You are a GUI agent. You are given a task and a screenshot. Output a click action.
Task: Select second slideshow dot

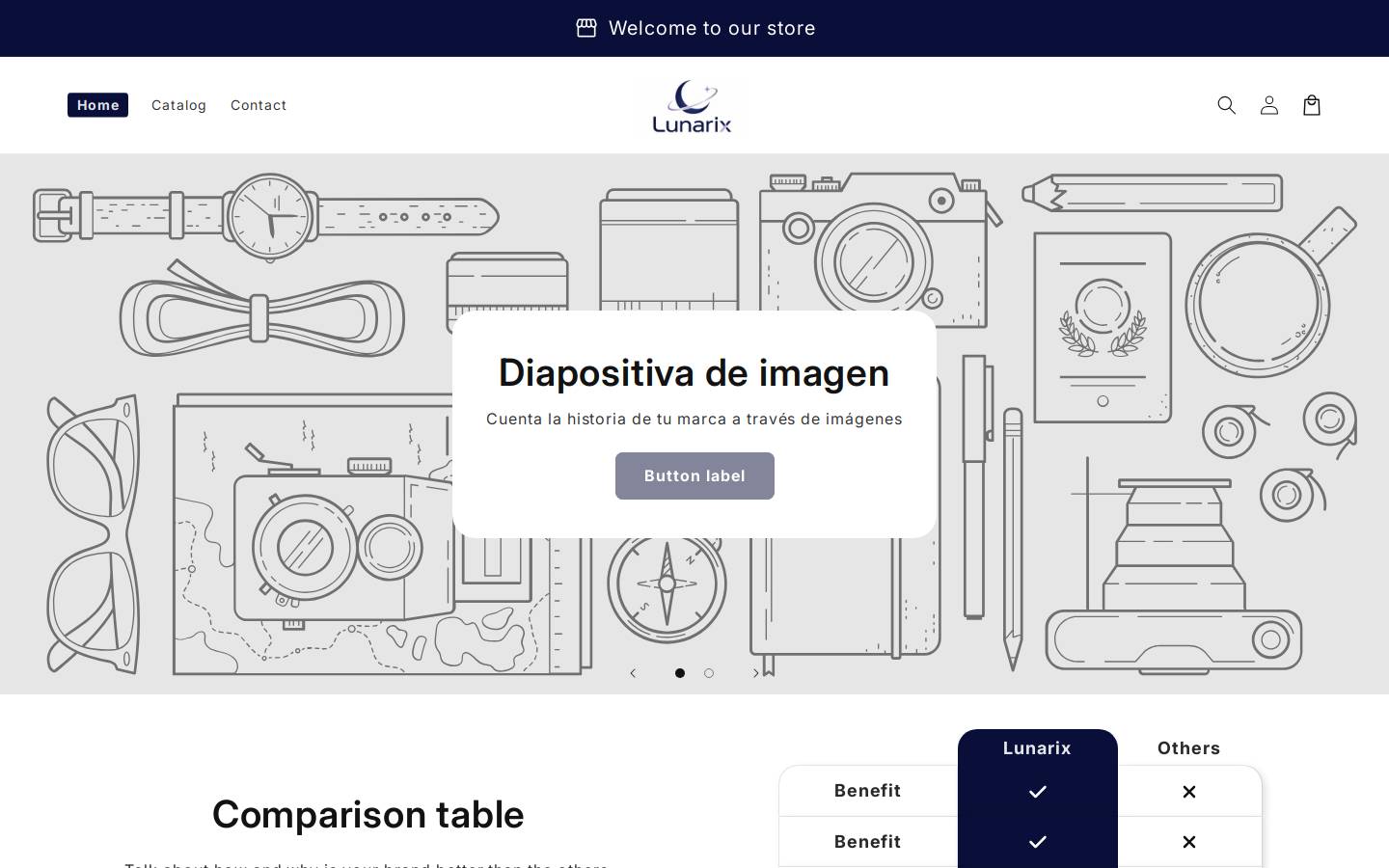point(709,673)
